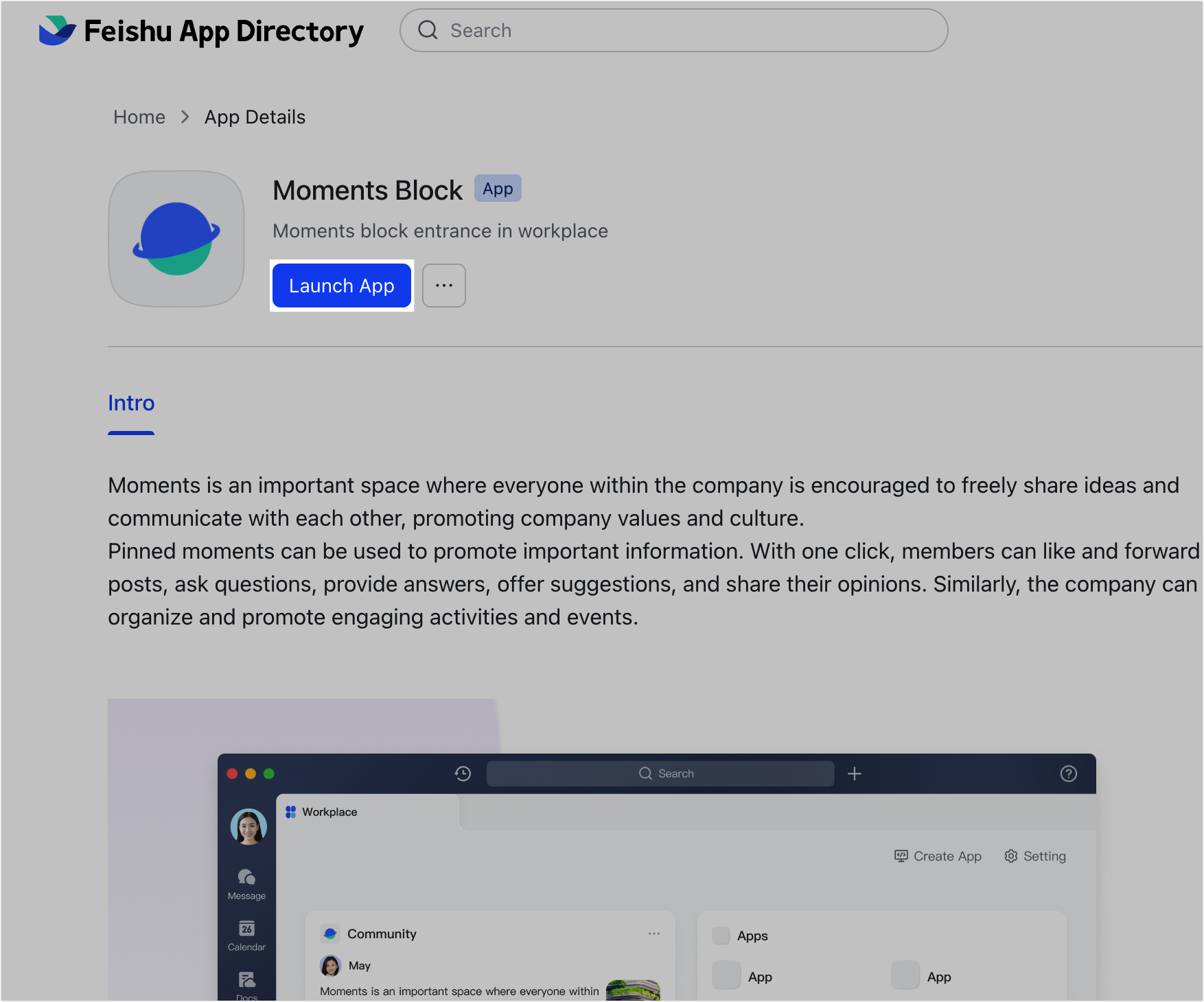The image size is (1204, 1002).
Task: Go to Home breadcrumb
Action: (139, 117)
